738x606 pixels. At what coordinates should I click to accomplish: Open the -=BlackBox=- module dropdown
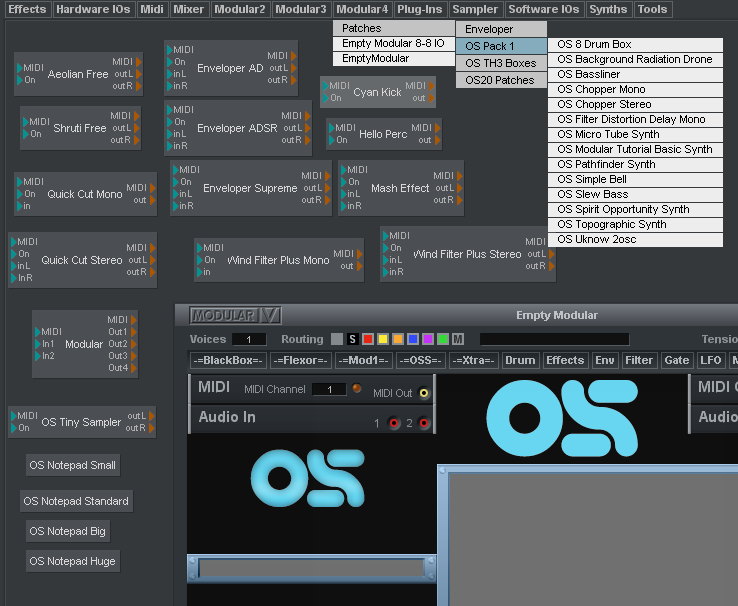point(228,360)
